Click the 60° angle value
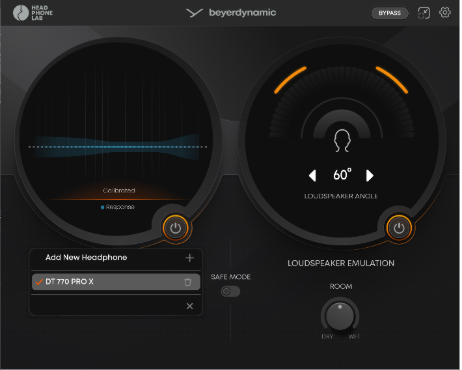The height and width of the screenshot is (370, 462). pos(342,174)
